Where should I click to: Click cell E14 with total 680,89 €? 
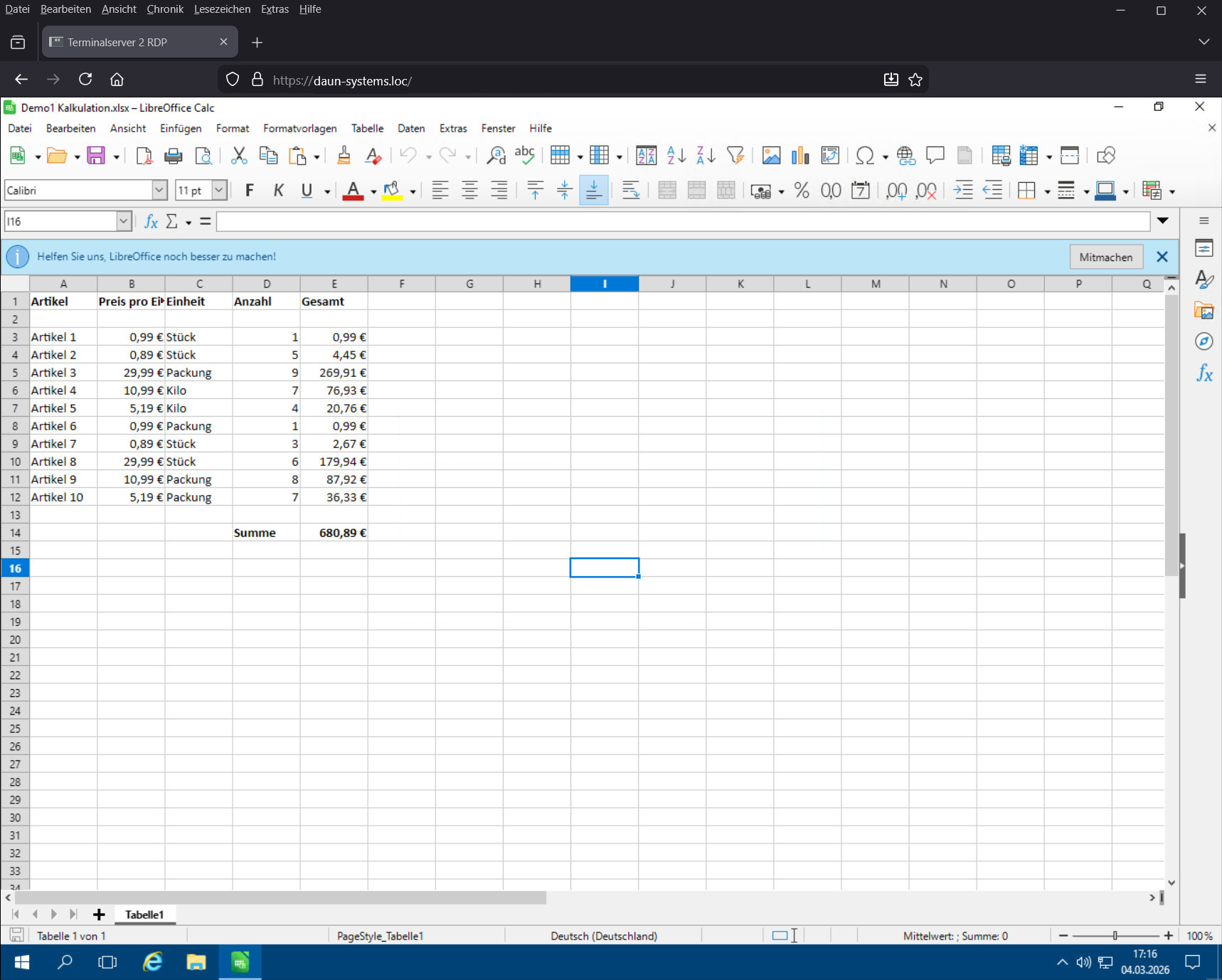pos(334,533)
